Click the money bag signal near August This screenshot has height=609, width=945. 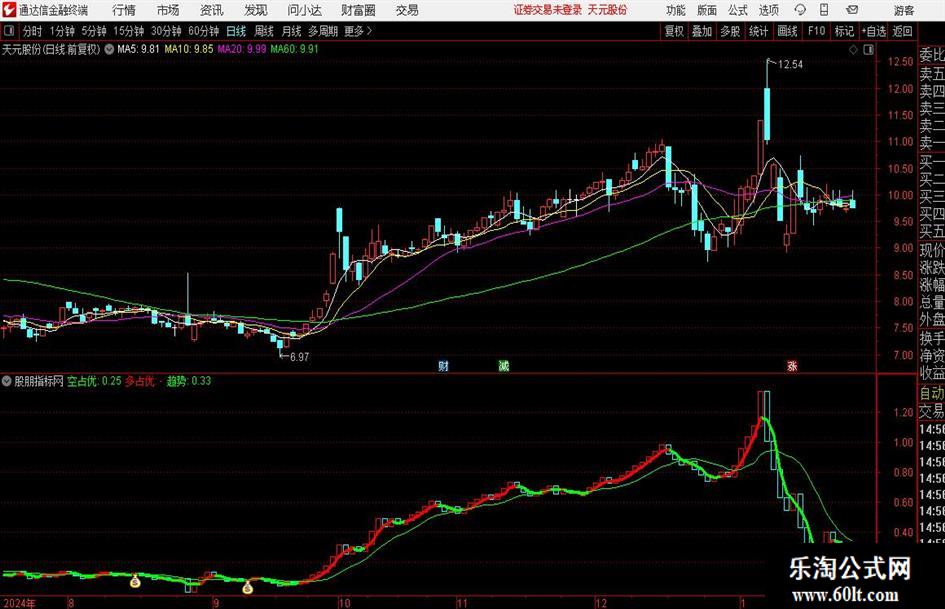(x=135, y=581)
